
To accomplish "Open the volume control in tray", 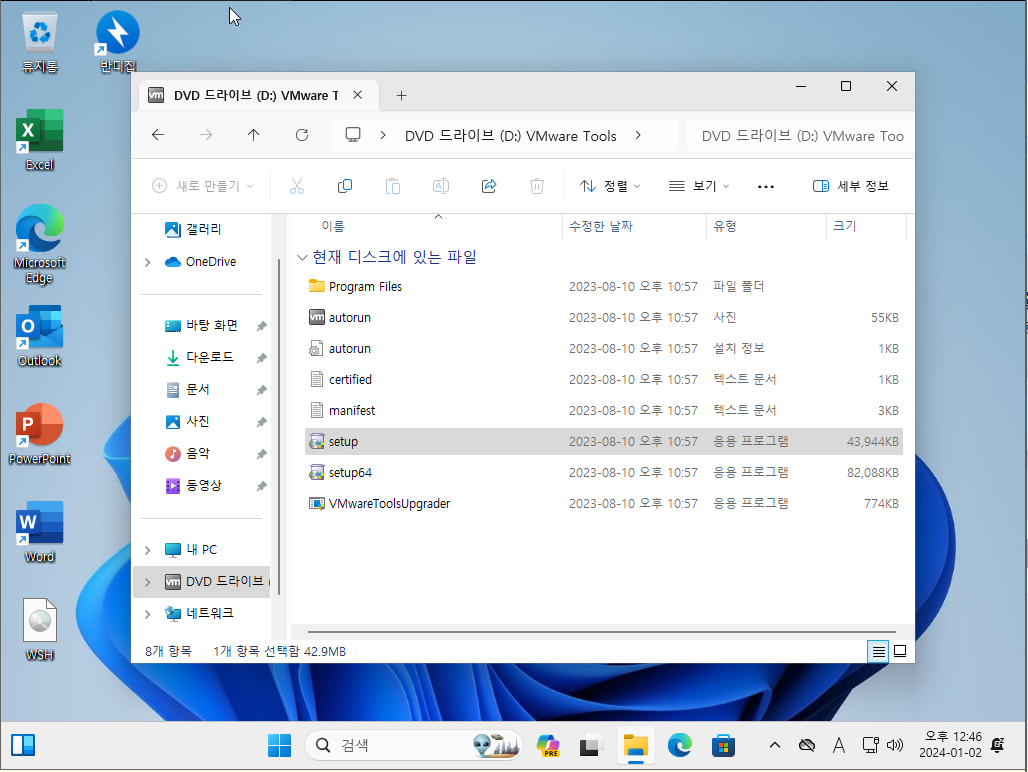I will [895, 746].
